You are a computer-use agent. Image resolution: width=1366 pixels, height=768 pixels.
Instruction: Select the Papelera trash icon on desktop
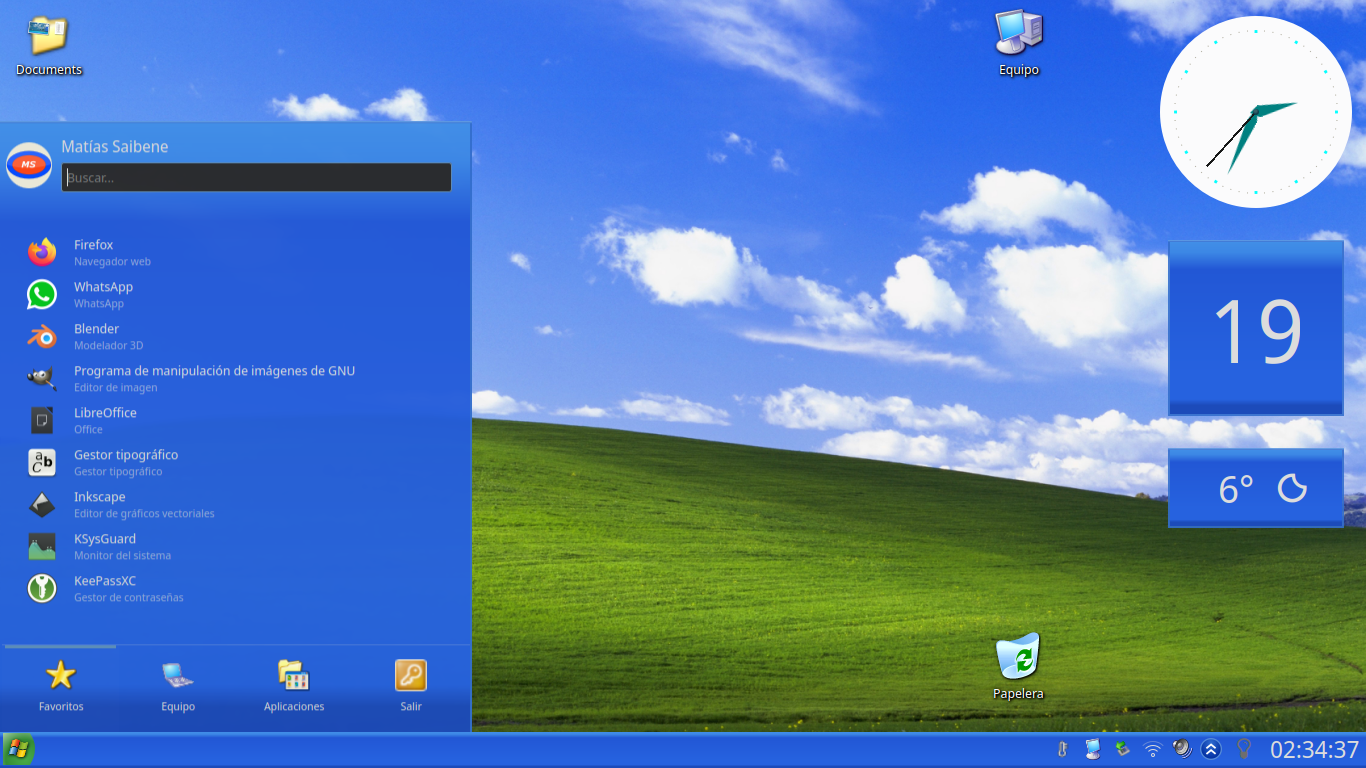[1018, 667]
